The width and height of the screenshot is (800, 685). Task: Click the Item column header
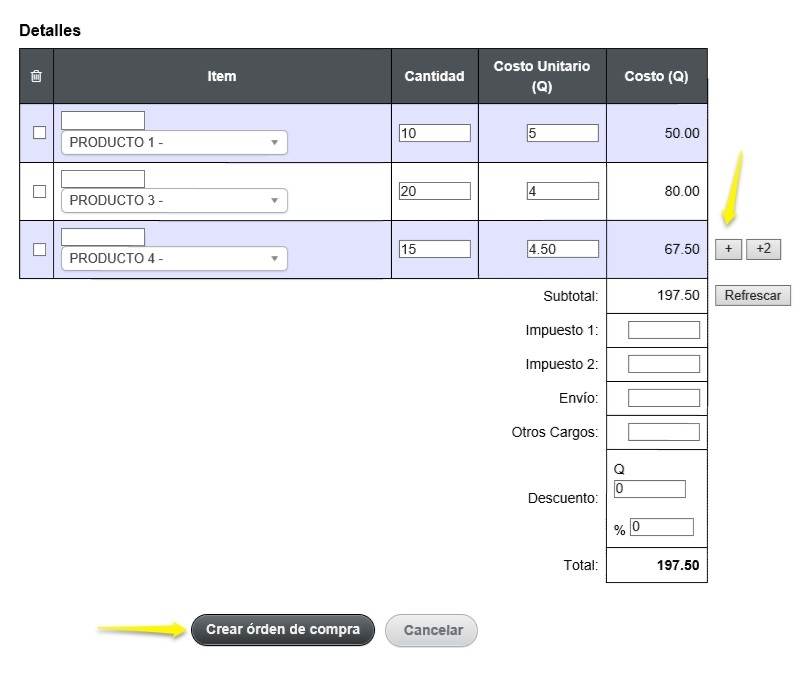click(x=221, y=77)
